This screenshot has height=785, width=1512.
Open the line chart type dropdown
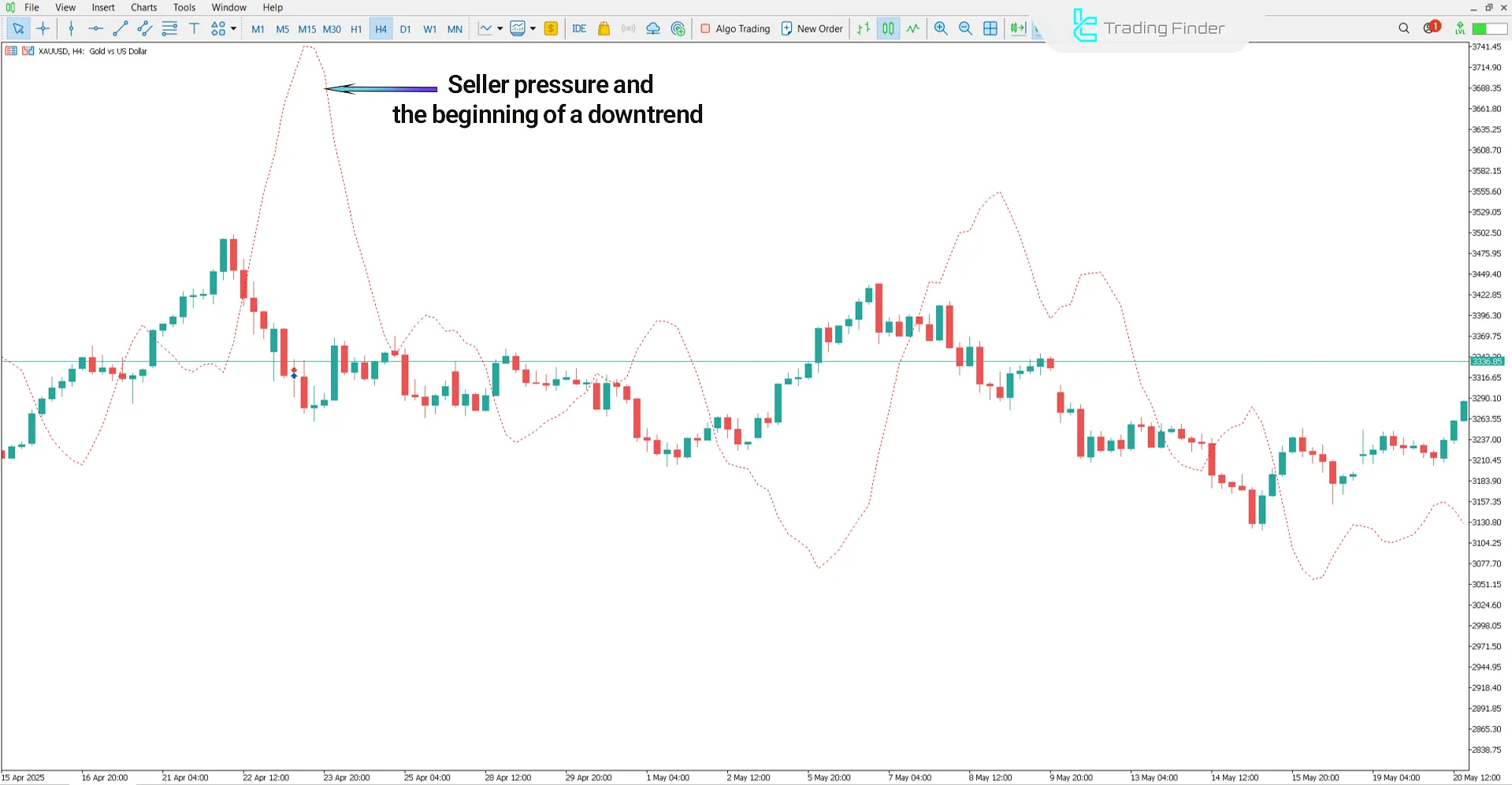500,30
